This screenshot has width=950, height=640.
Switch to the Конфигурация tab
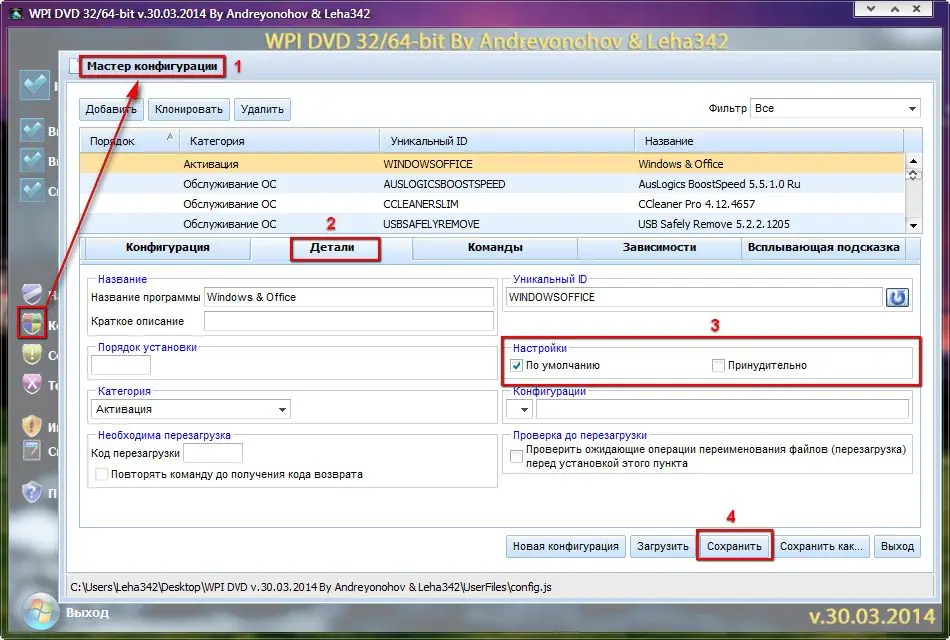(x=167, y=247)
